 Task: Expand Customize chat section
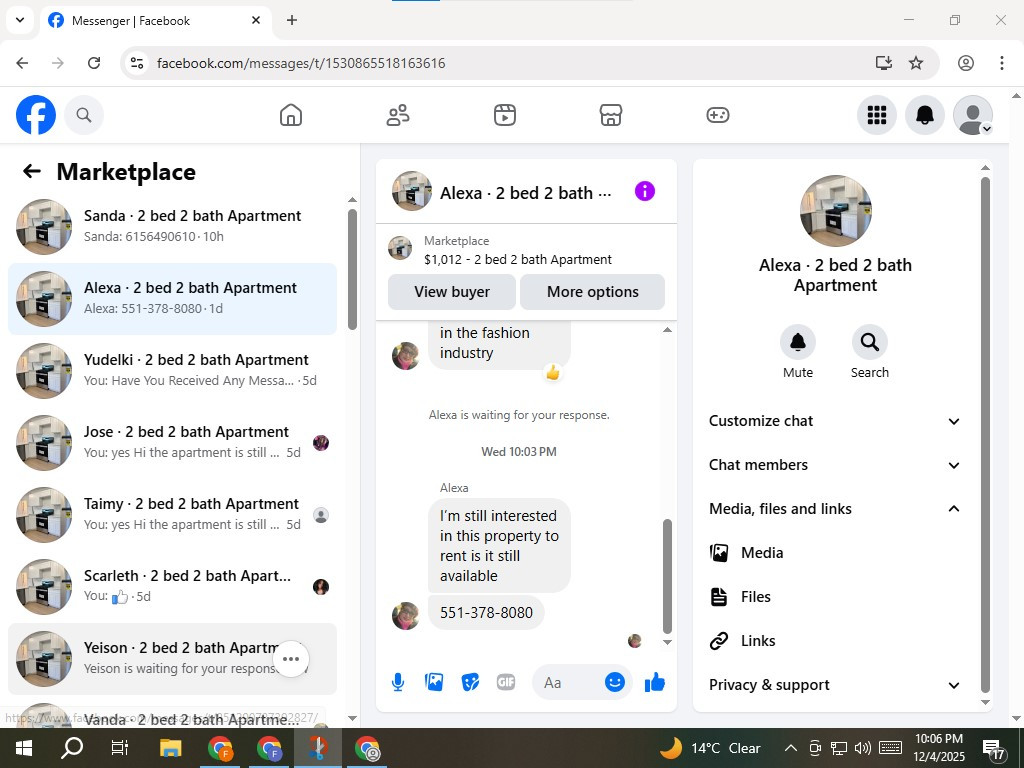point(834,421)
